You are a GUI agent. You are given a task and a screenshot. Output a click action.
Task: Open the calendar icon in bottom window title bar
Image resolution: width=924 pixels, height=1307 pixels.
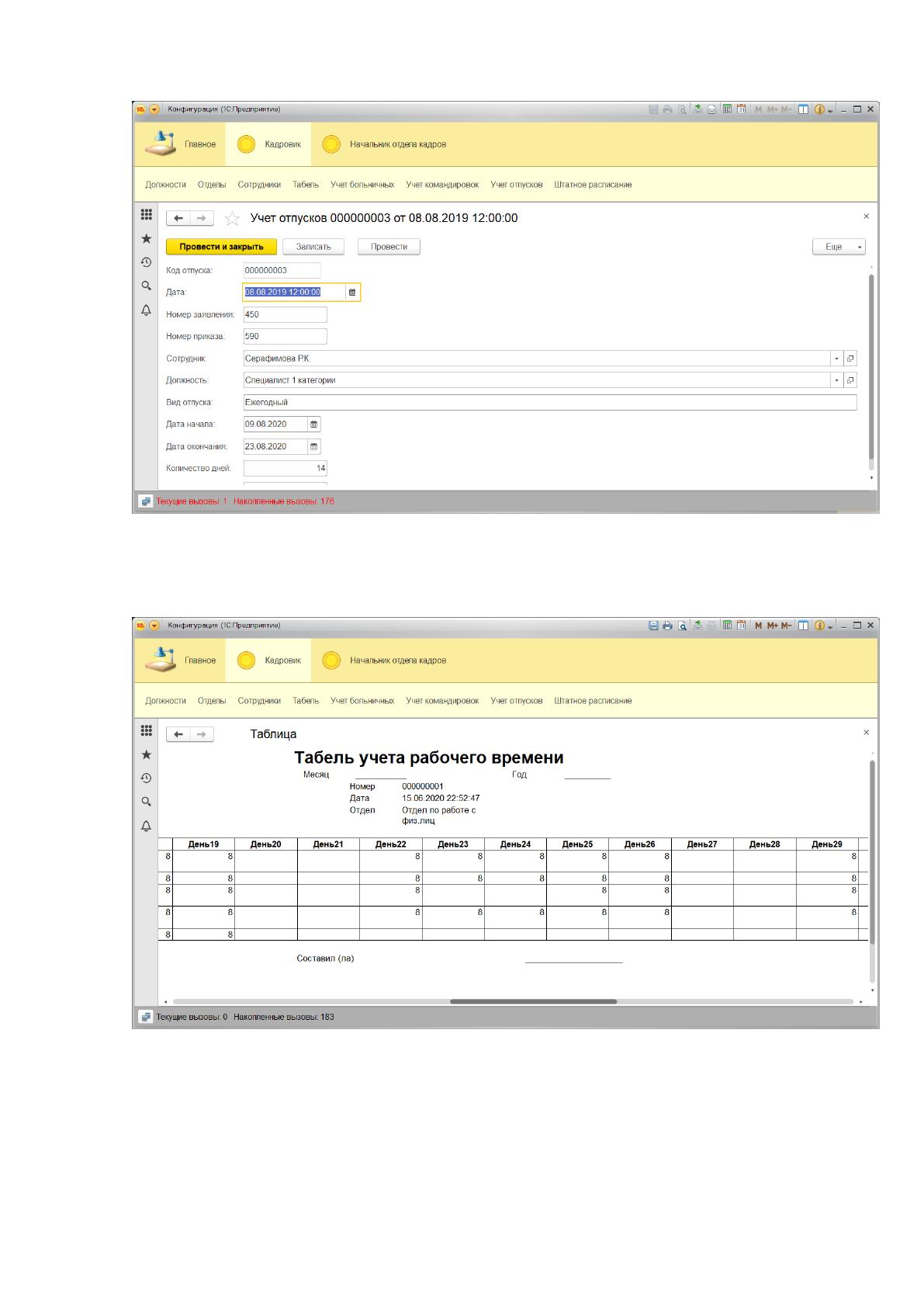(742, 626)
